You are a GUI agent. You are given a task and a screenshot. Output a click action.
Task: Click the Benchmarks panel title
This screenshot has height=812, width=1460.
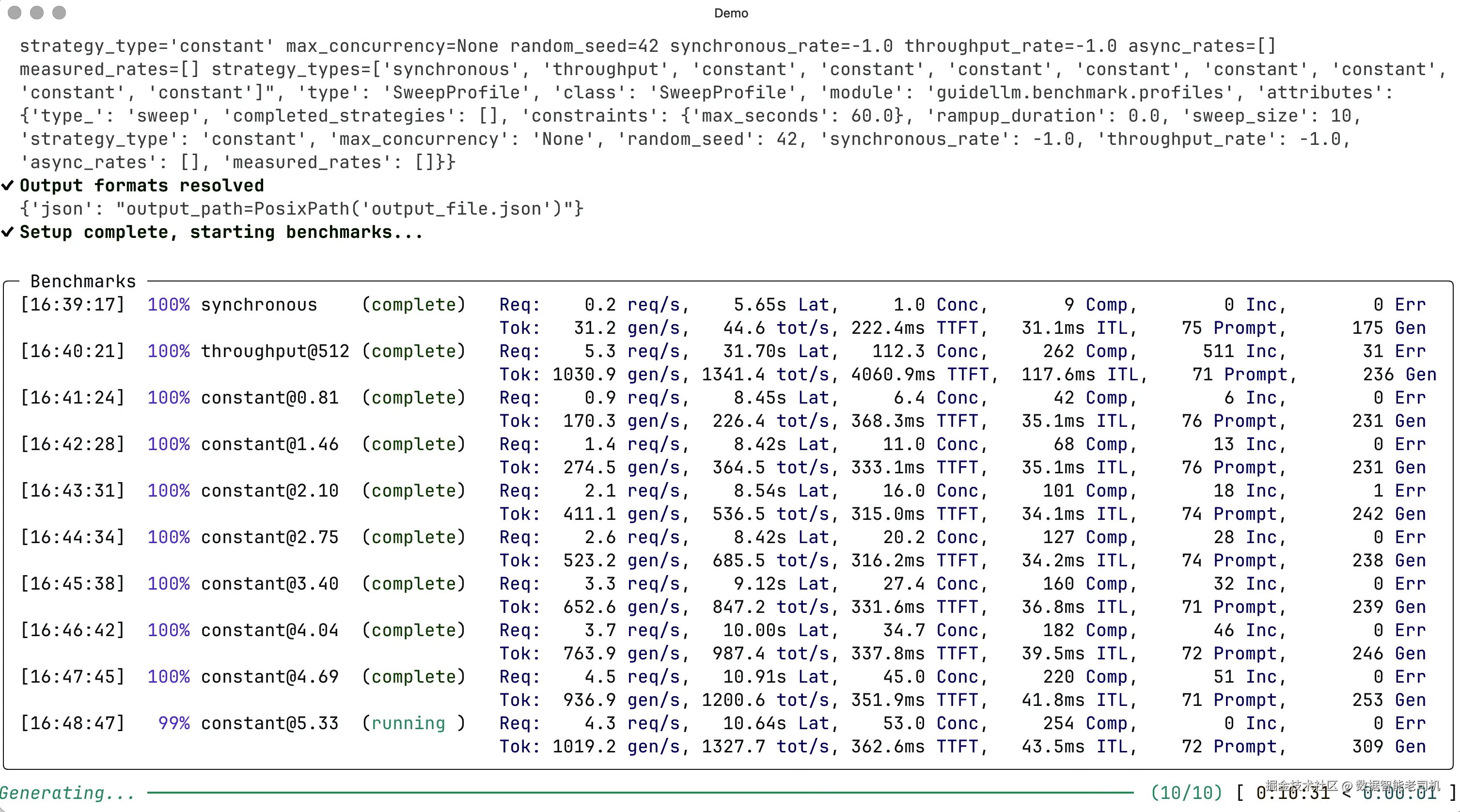tap(83, 281)
